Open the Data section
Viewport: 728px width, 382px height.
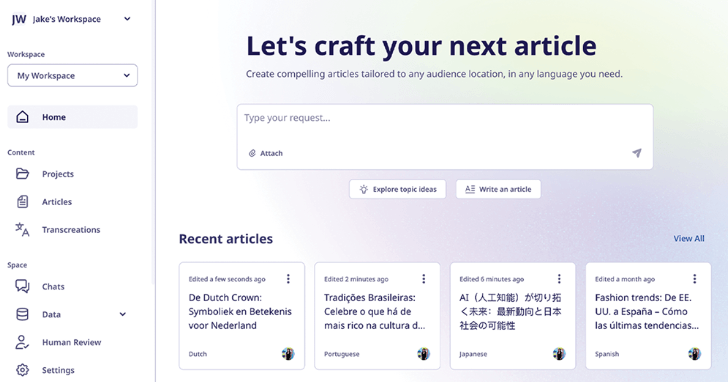(x=51, y=315)
